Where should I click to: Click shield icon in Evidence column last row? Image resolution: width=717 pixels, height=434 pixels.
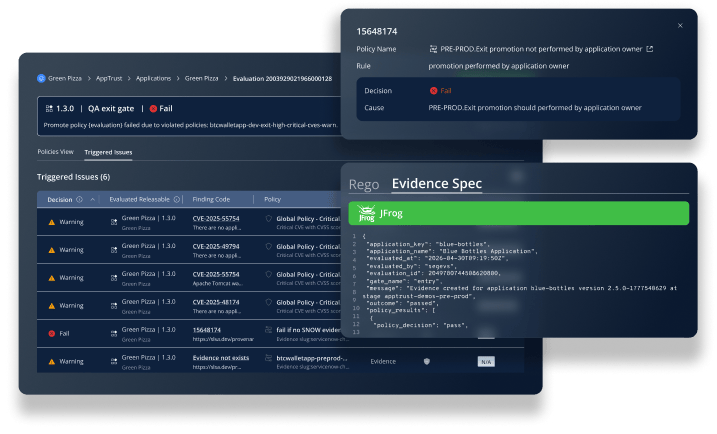pos(427,362)
